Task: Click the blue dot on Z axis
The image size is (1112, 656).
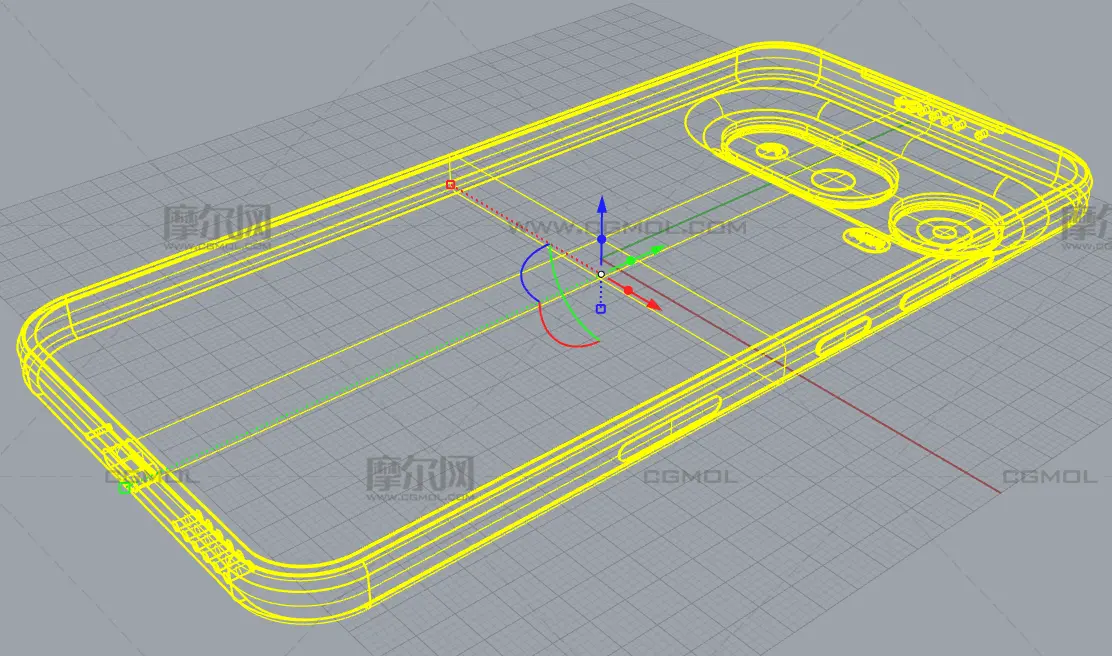Action: (601, 240)
